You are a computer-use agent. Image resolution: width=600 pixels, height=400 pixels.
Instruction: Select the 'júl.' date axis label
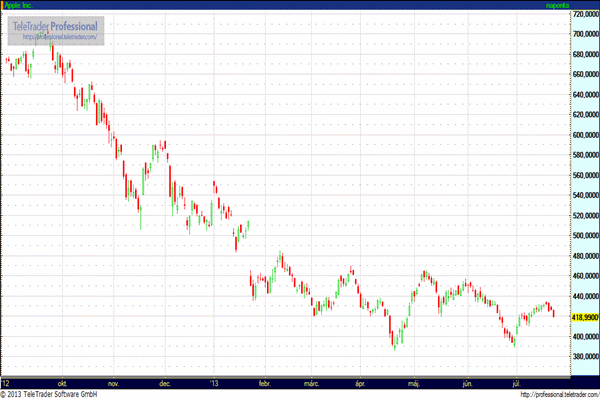pos(516,382)
